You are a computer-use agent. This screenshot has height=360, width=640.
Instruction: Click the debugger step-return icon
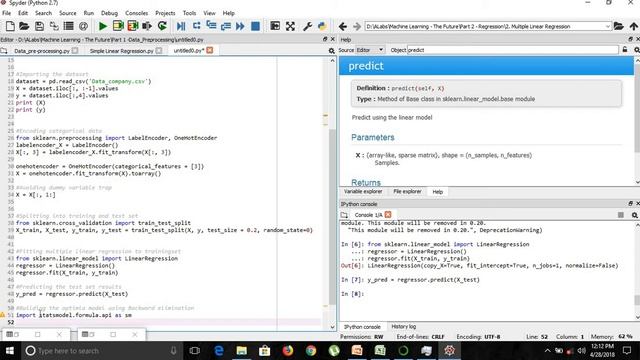[x=226, y=26]
